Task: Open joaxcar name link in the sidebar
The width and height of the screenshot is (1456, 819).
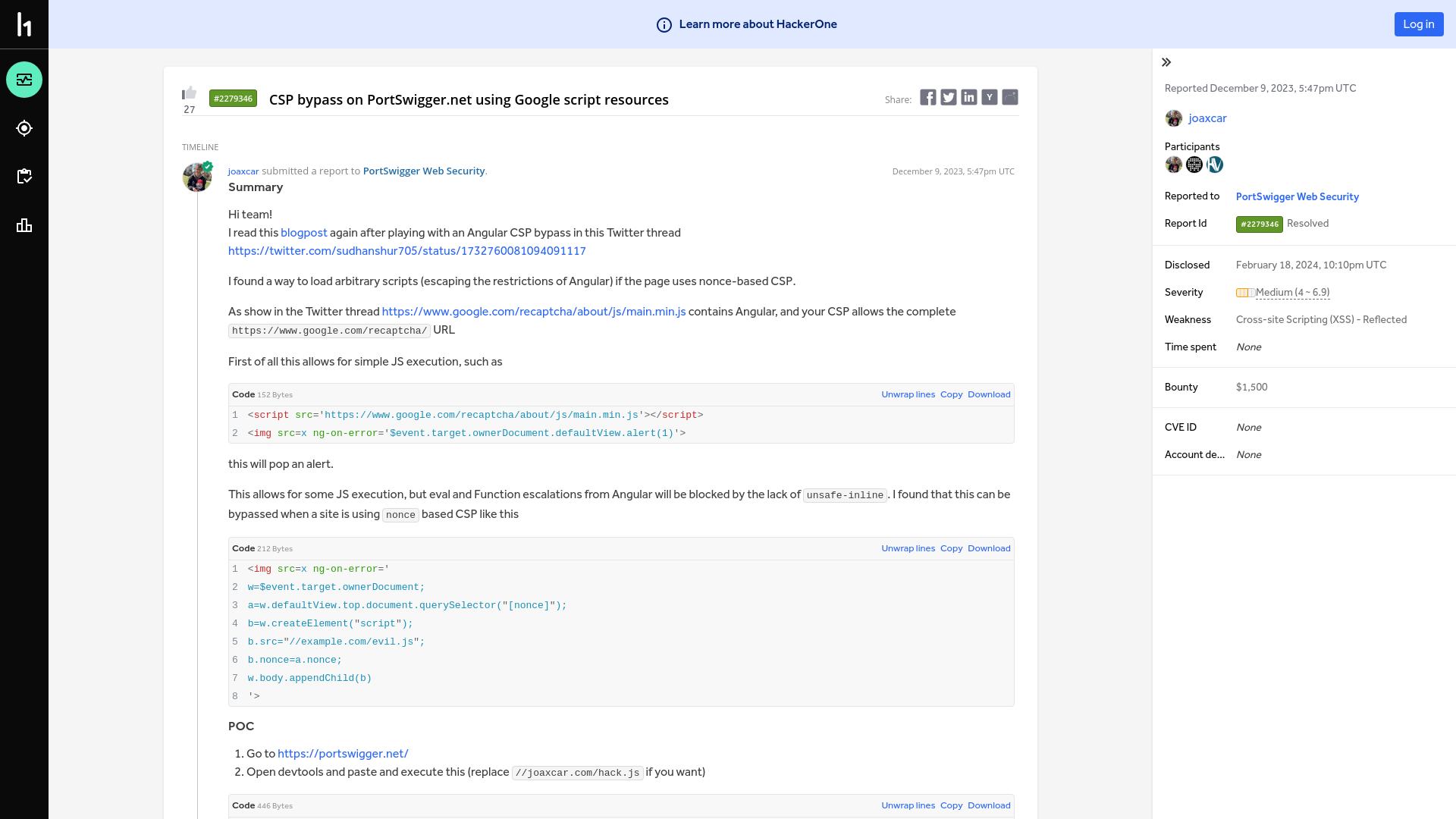Action: (x=1207, y=118)
